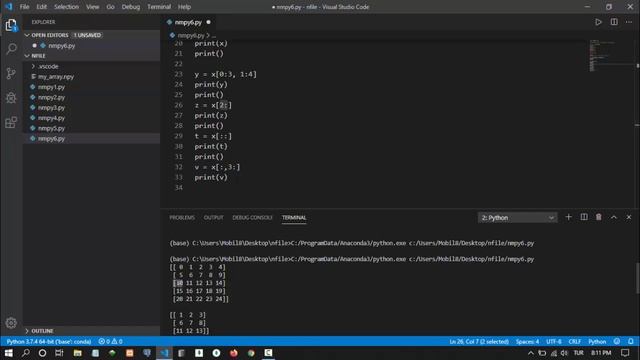This screenshot has width=640, height=360.
Task: Open nmpy3.py in the file tree
Action: coord(51,108)
